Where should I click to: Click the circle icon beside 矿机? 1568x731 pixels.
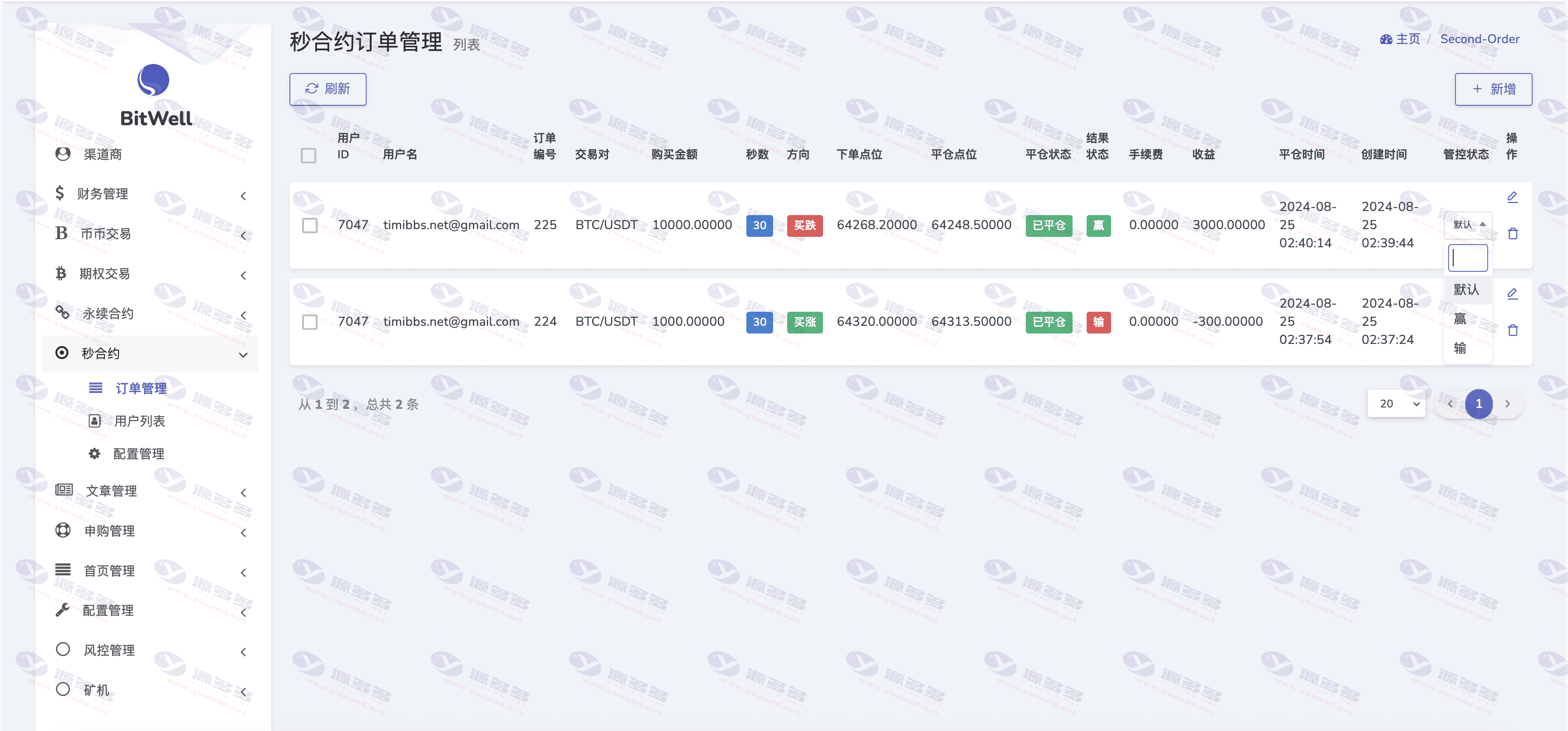pyautogui.click(x=63, y=689)
